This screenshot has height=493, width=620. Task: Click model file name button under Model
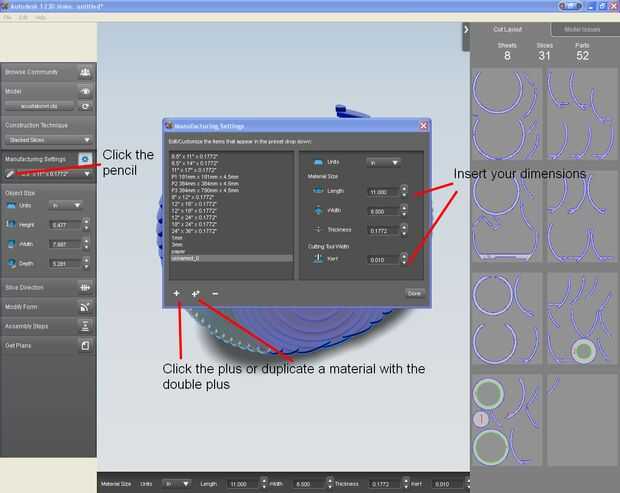[39, 106]
